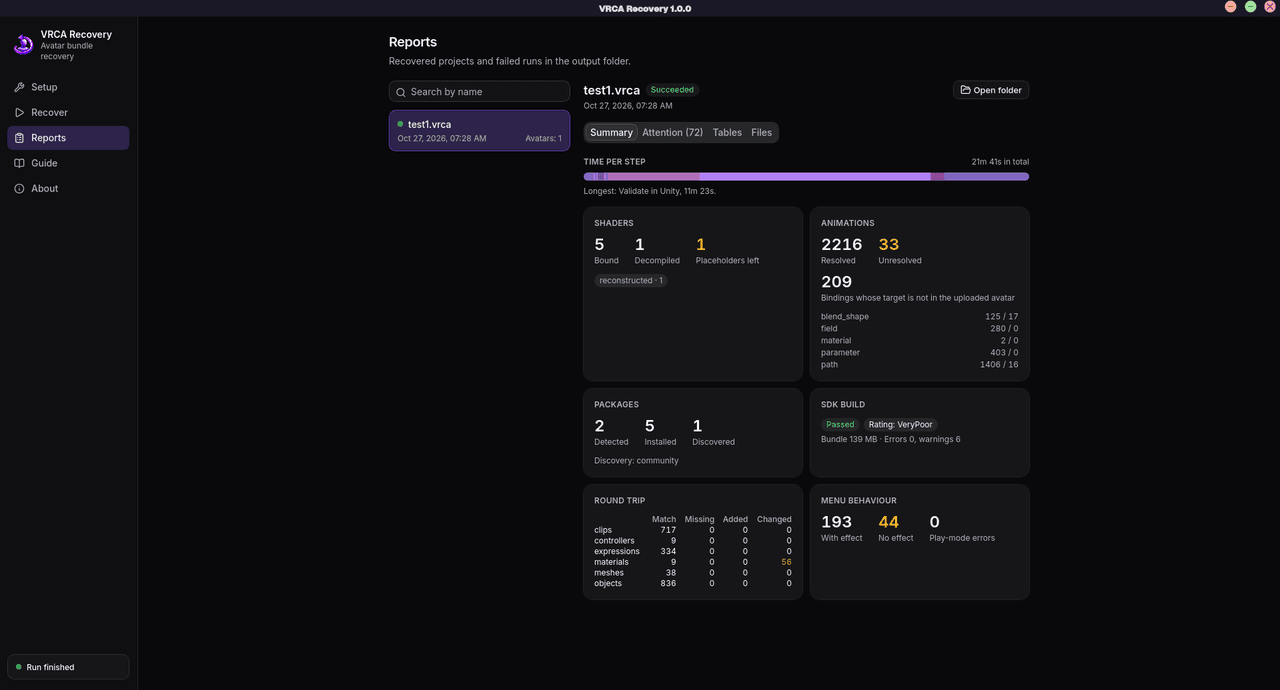Click the Setup wrench icon
Viewport: 1280px width, 690px height.
click(19, 87)
